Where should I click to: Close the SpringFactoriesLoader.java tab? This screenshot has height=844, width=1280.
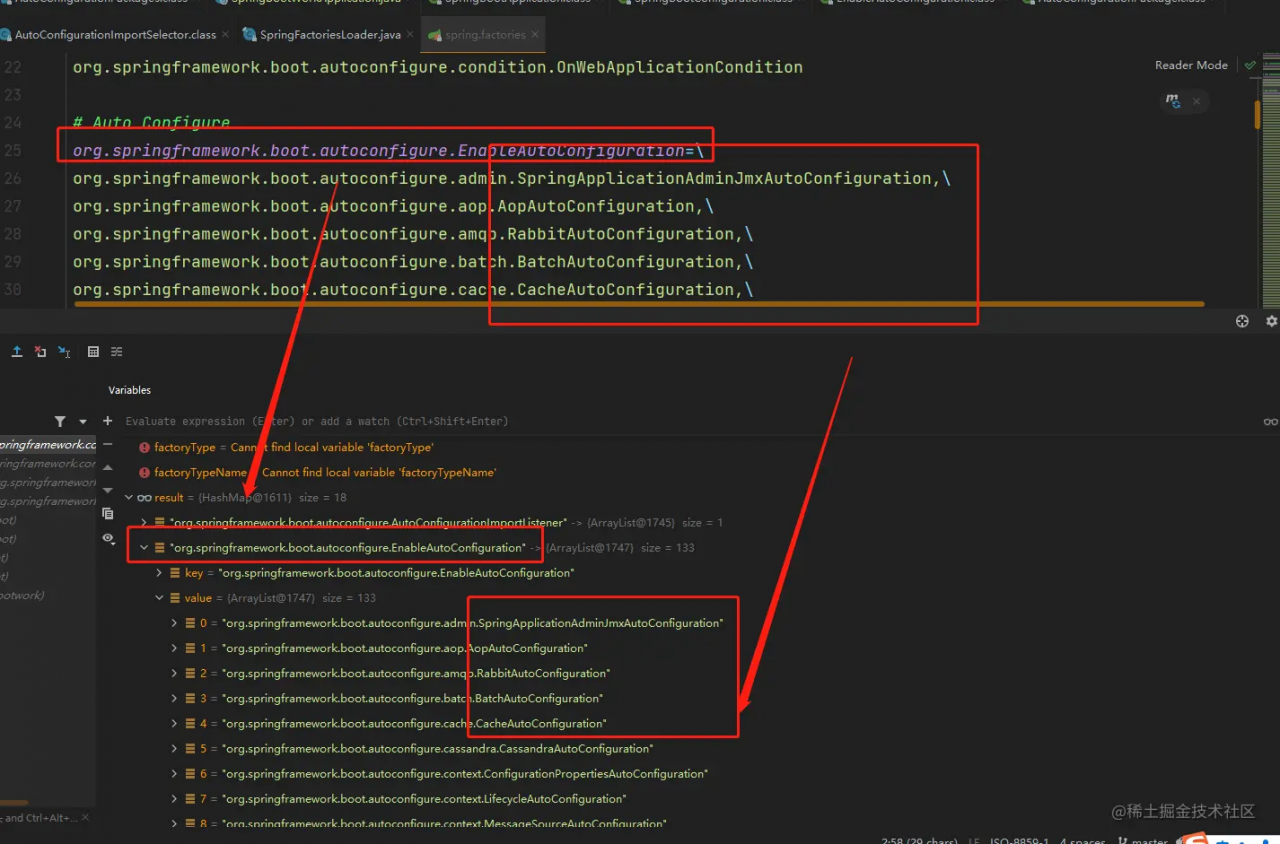click(x=410, y=35)
